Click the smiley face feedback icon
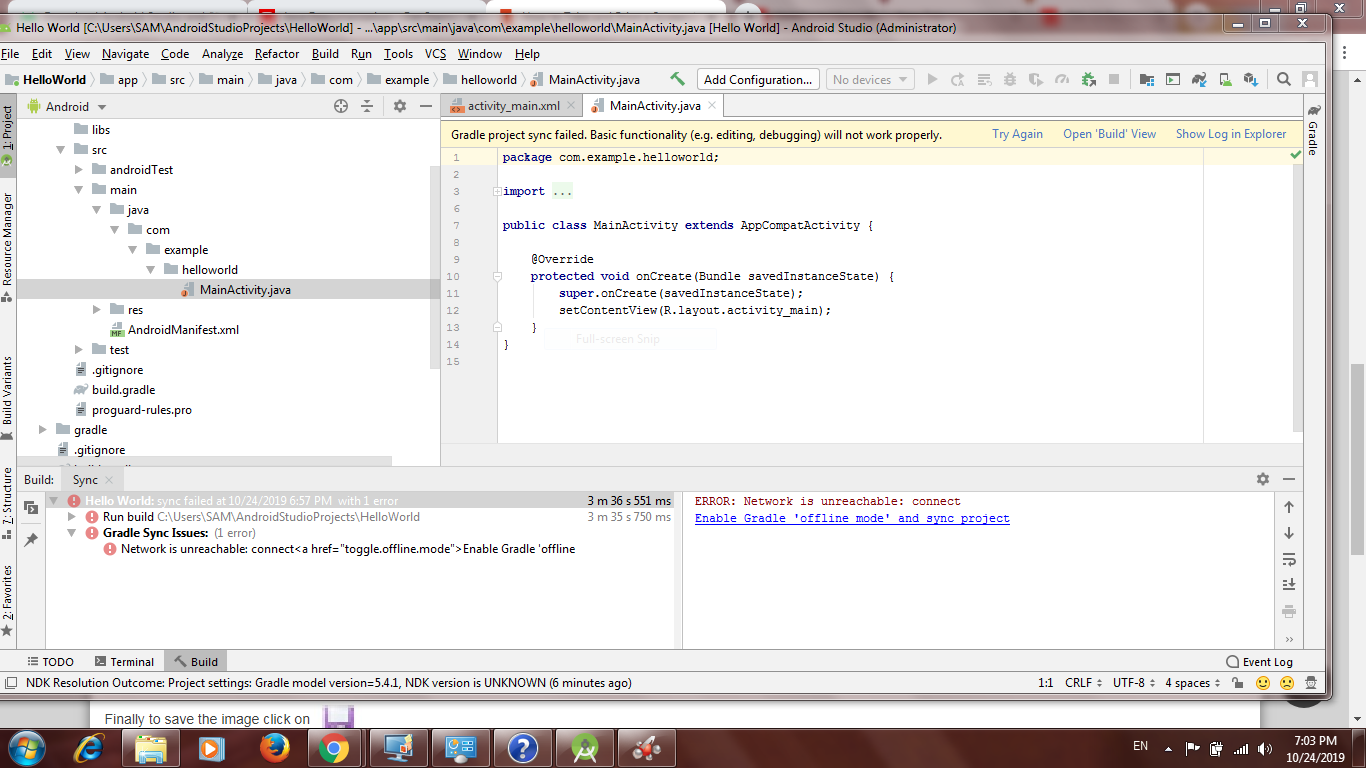This screenshot has width=1366, height=768. (1263, 683)
